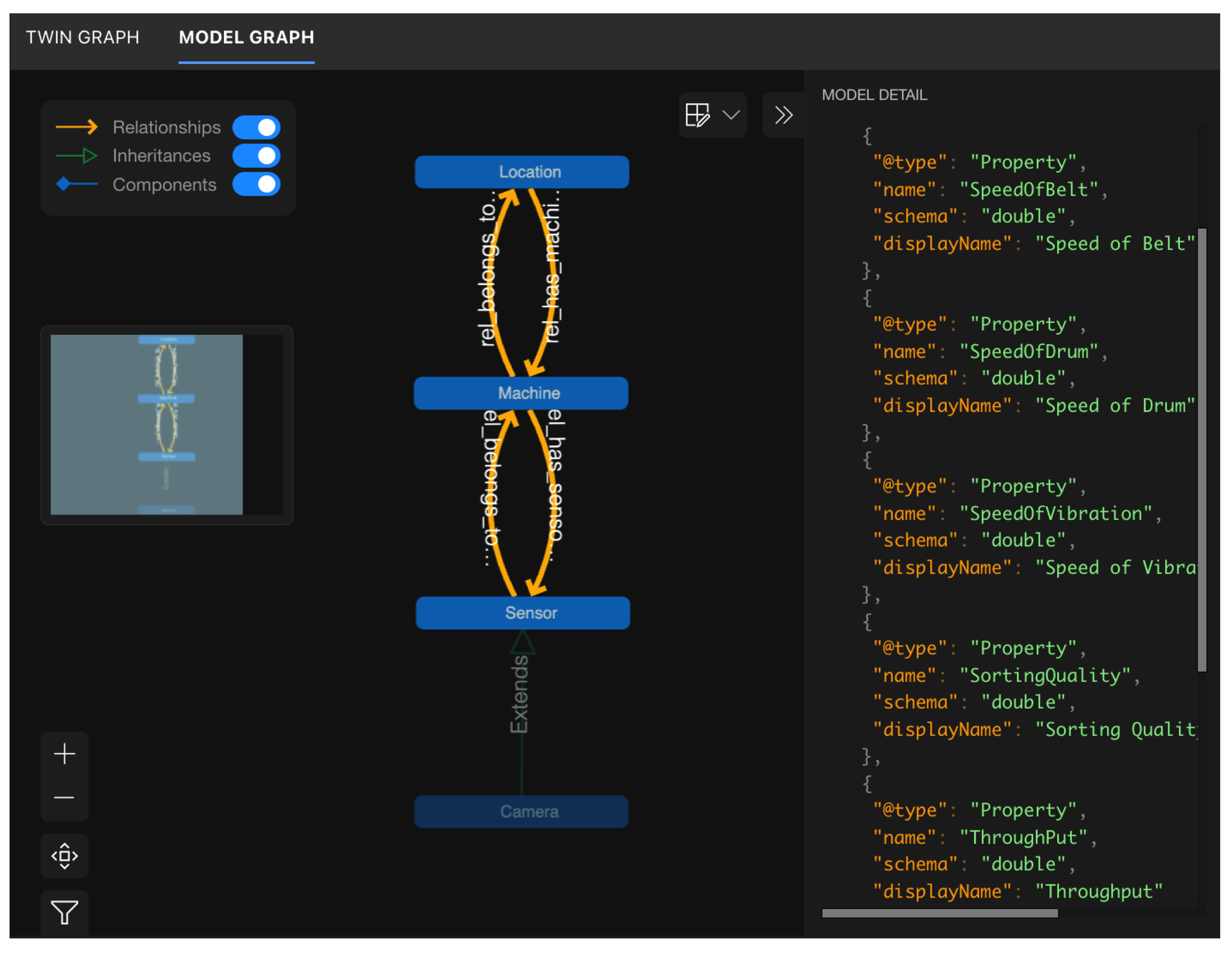
Task: Switch to the Twin Graph tab
Action: point(82,37)
